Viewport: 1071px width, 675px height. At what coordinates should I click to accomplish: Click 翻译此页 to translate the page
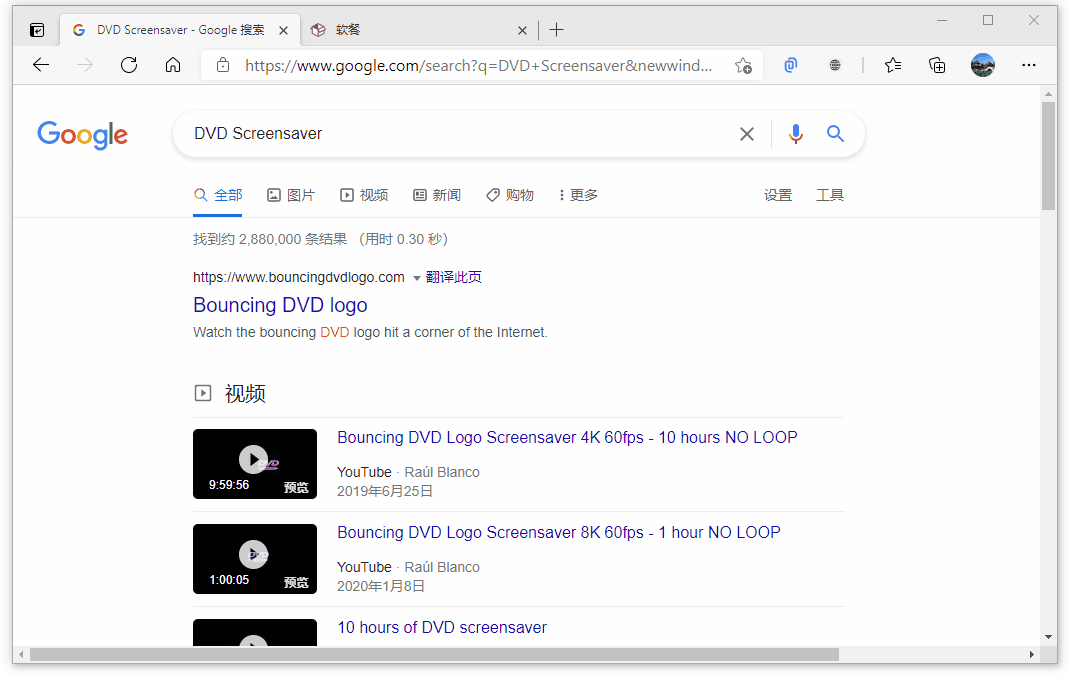tap(455, 277)
